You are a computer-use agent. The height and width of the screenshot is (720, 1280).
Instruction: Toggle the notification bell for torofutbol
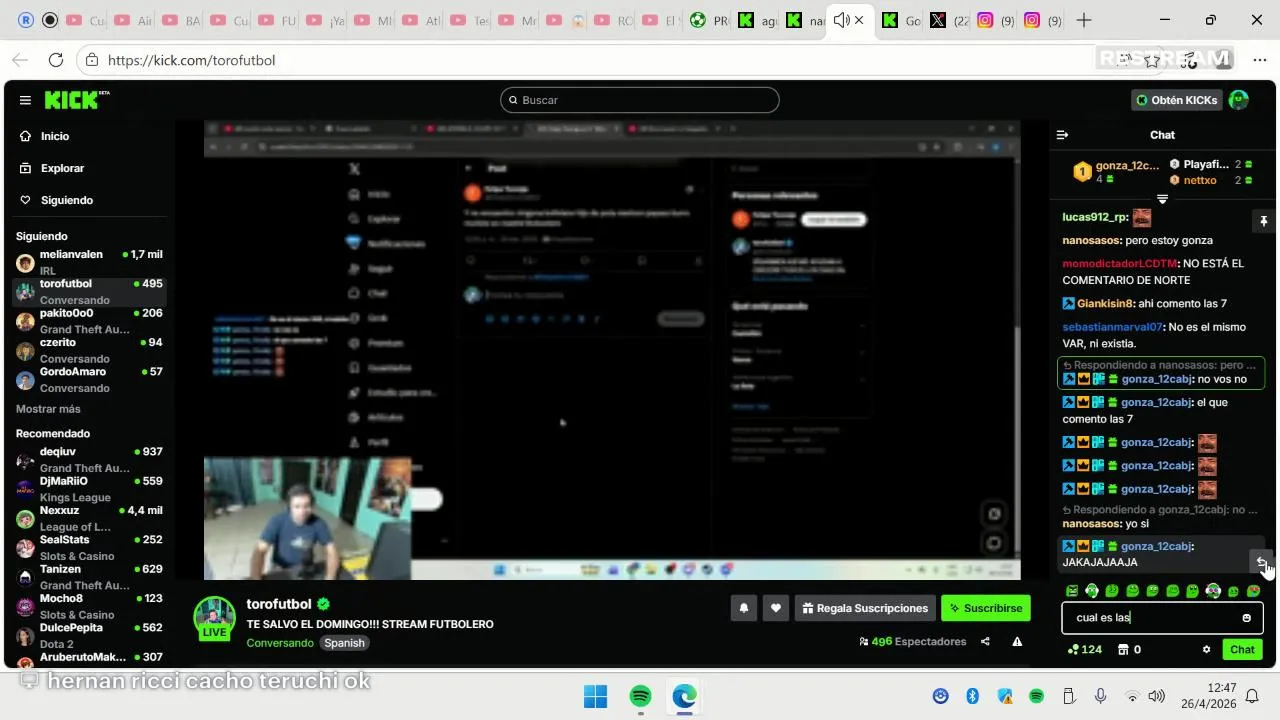[743, 608]
